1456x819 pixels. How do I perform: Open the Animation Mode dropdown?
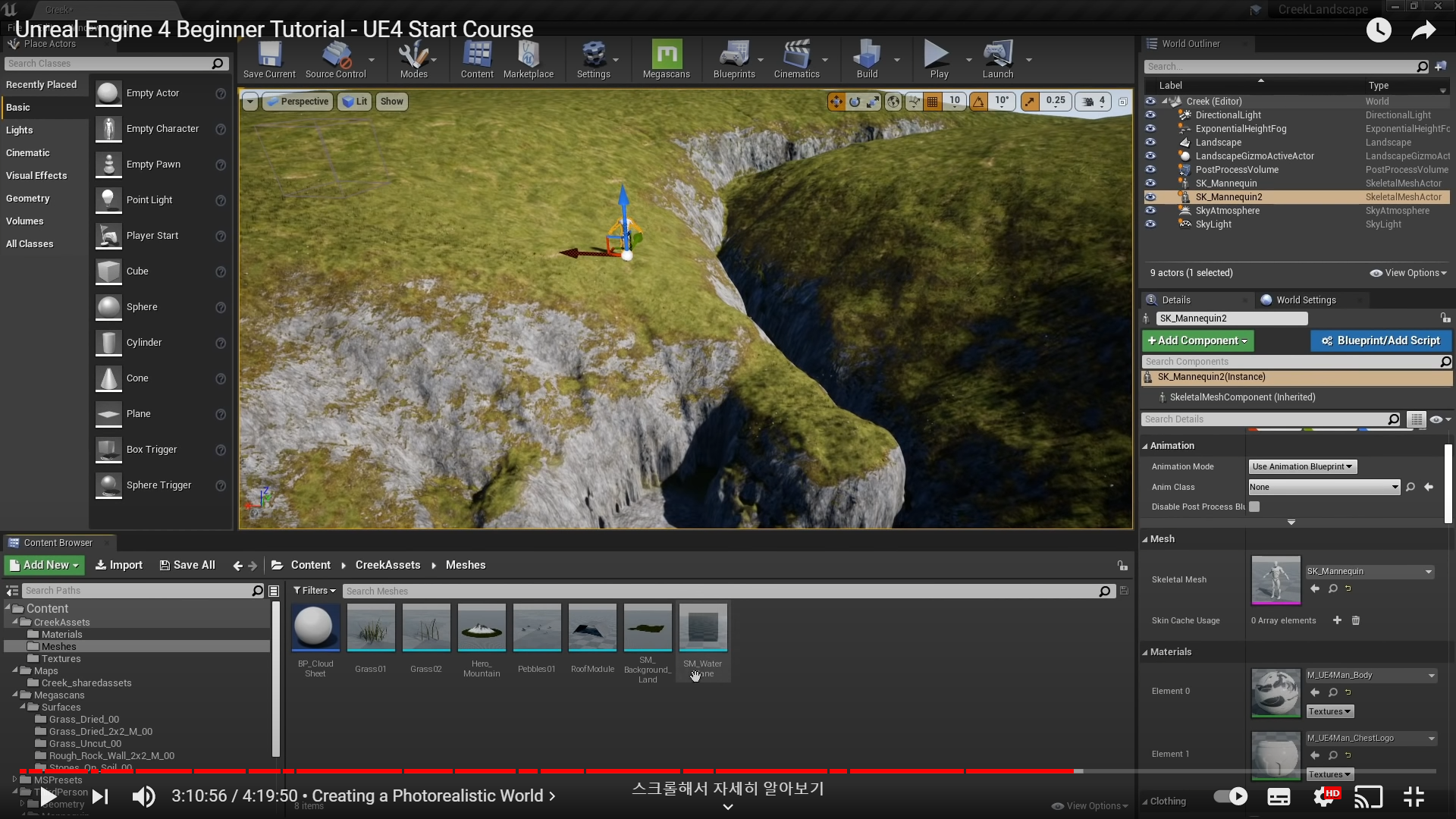tap(1302, 467)
